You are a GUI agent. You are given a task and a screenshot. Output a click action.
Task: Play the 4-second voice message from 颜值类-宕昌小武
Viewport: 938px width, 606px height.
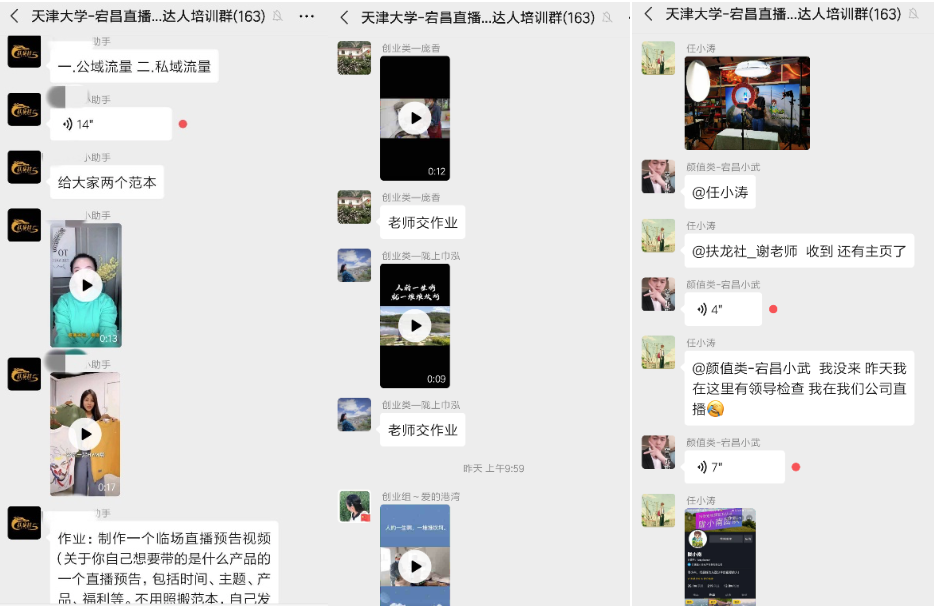tap(722, 309)
